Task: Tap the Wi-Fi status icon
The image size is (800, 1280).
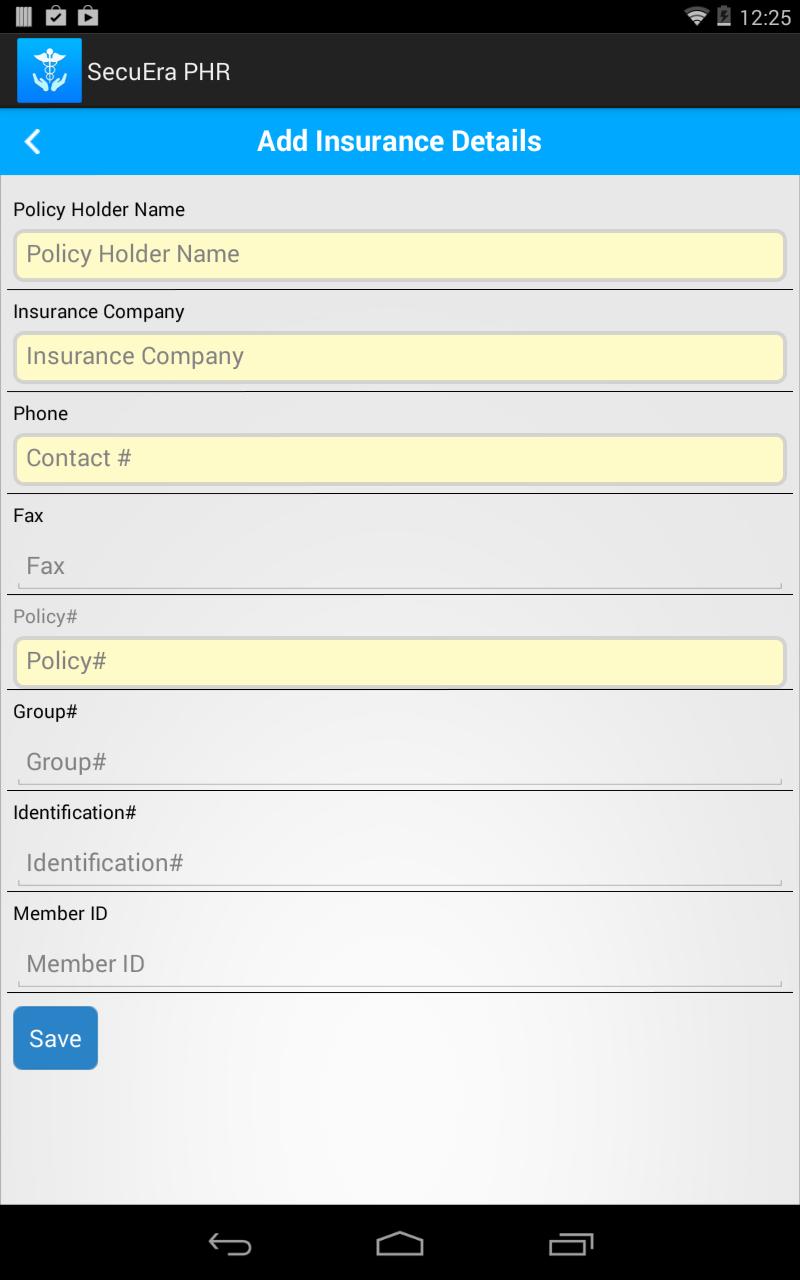Action: 696,16
